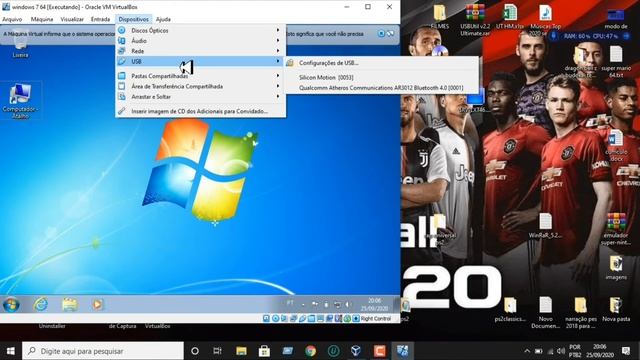This screenshot has width=640, height=360.
Task: Select the highlighted USB menu entry
Action: [x=200, y=61]
